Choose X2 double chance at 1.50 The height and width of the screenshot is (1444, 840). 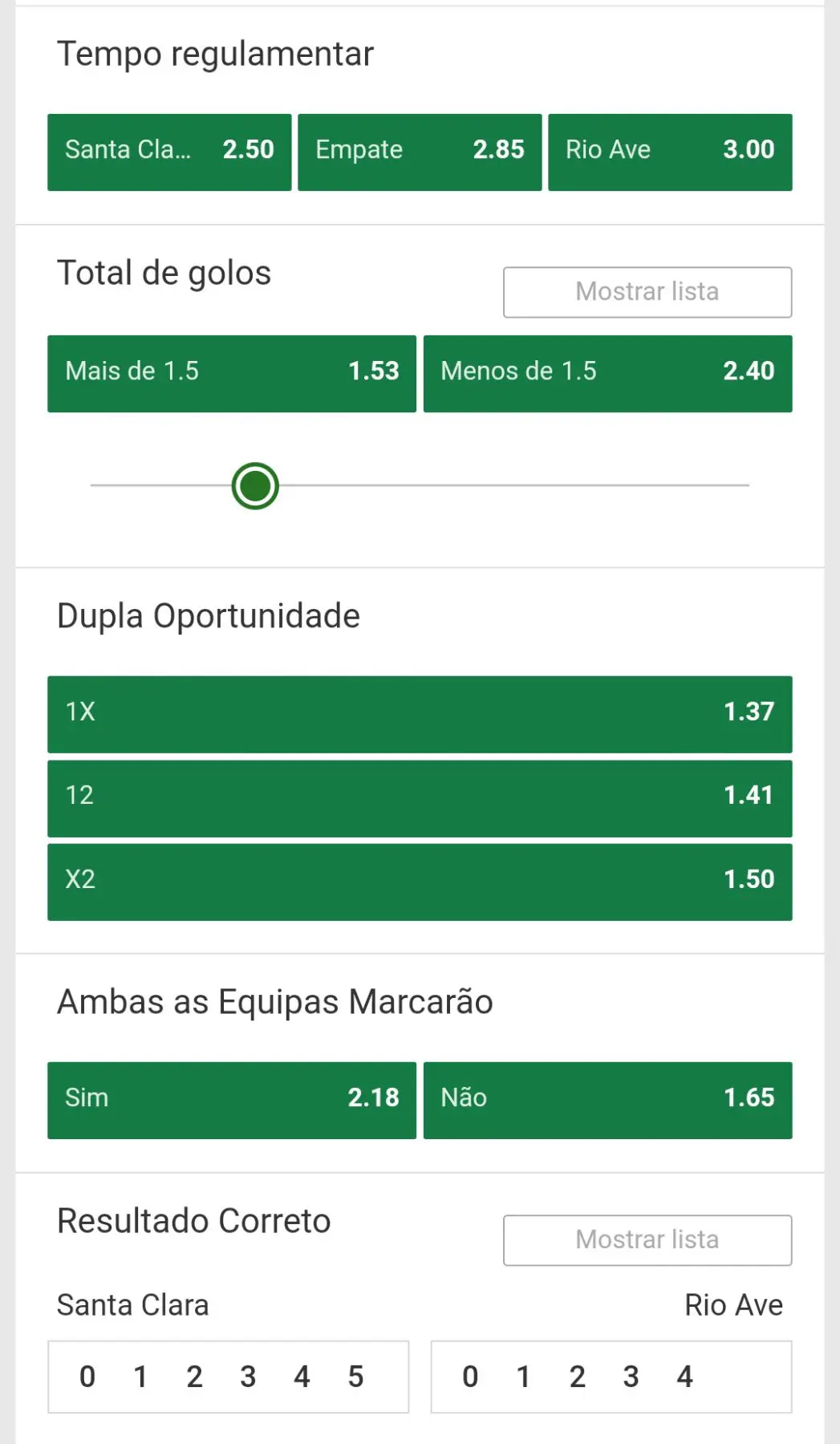[420, 882]
